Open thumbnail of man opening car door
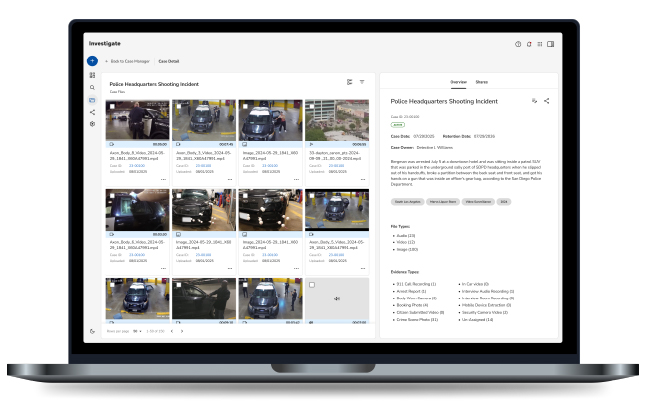Screen dimensions: 651x417 click(x=204, y=298)
